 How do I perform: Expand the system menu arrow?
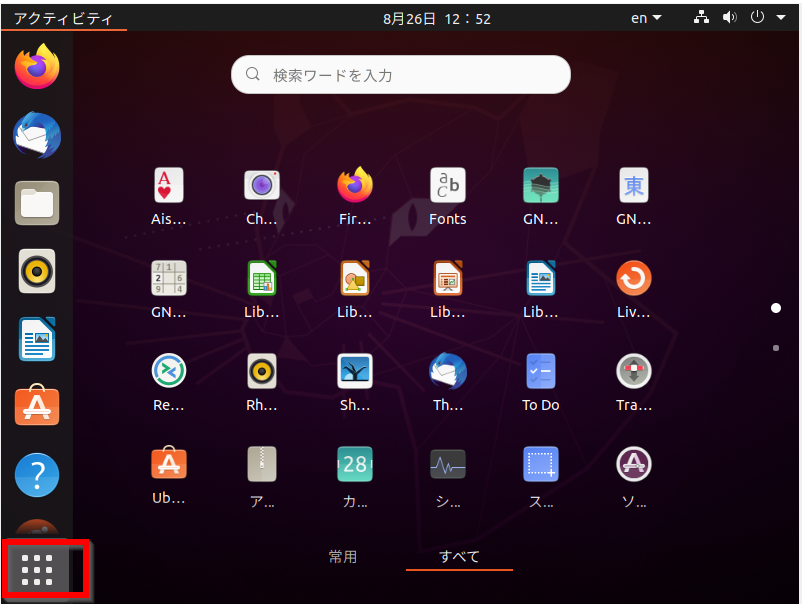coord(781,18)
